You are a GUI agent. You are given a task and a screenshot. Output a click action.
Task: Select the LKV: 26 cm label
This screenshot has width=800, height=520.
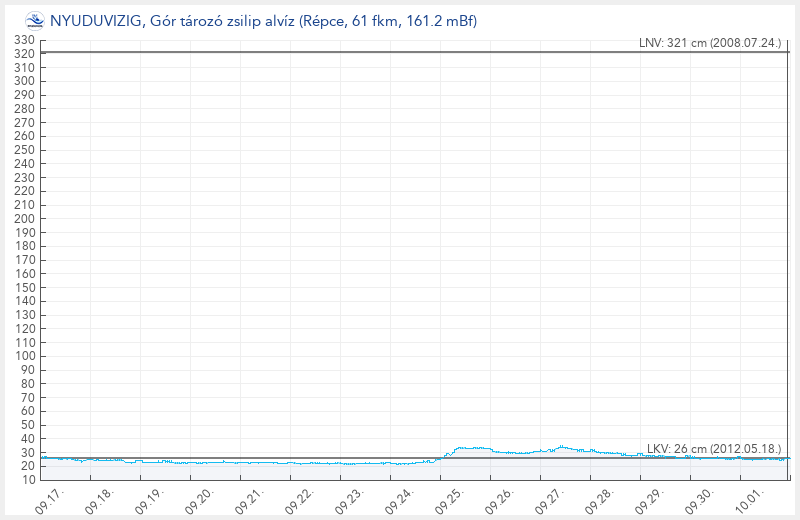pos(714,449)
